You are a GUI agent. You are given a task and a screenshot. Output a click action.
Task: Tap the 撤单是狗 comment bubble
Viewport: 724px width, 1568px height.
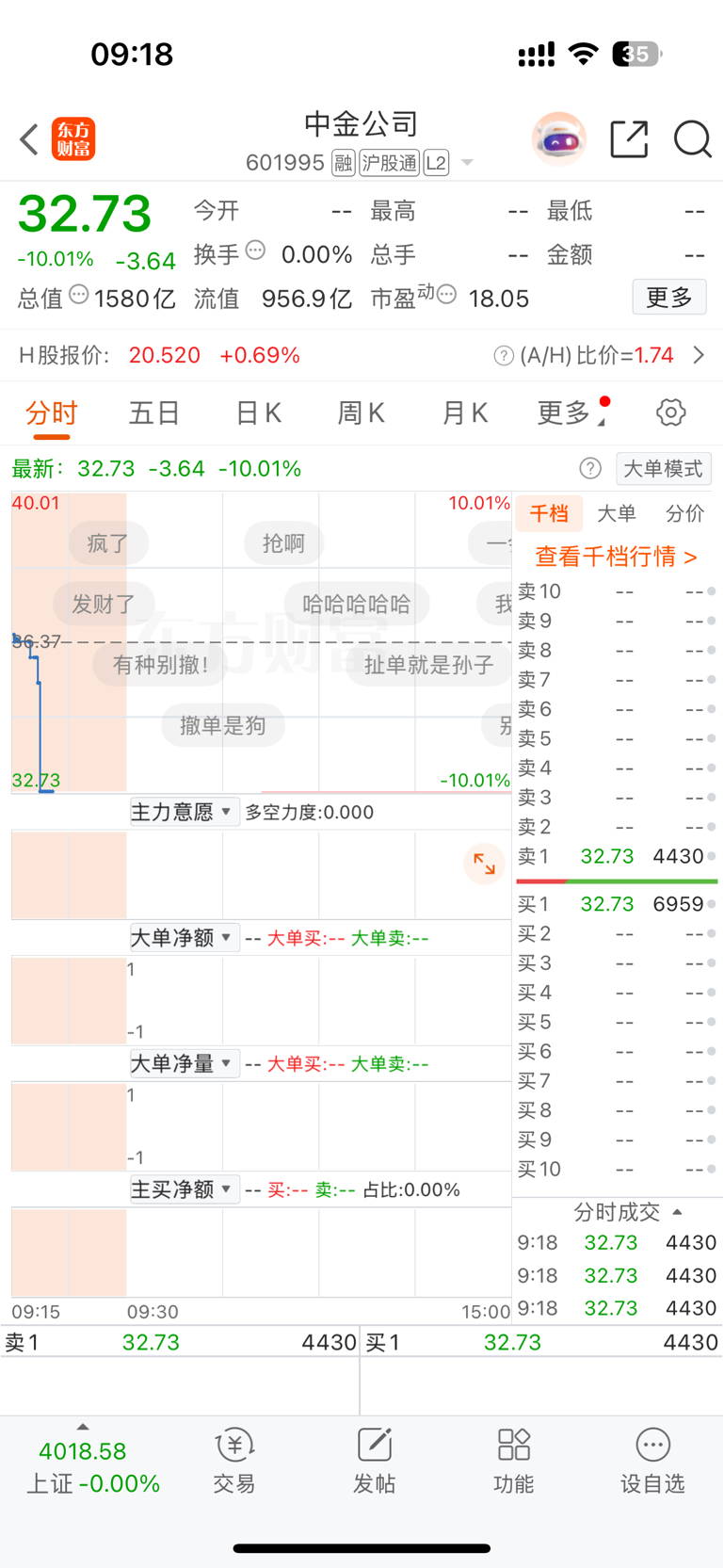(x=223, y=725)
